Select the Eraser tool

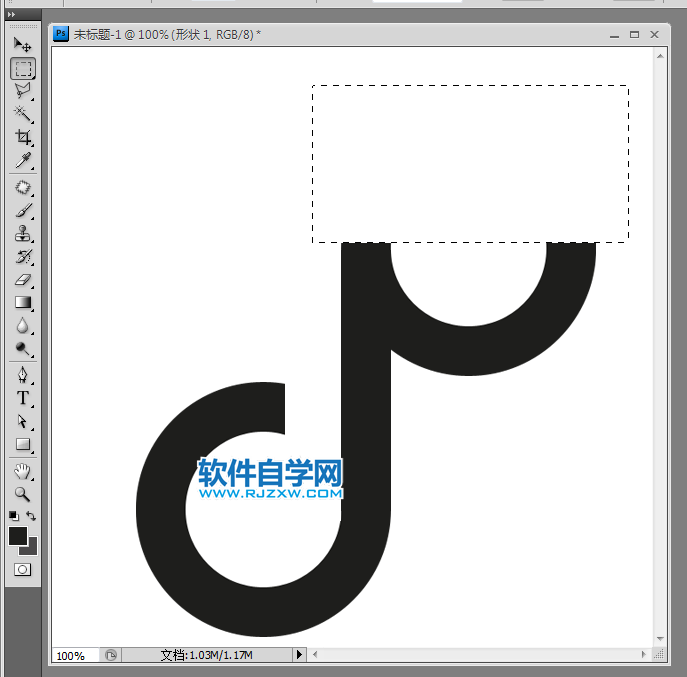pyautogui.click(x=23, y=280)
